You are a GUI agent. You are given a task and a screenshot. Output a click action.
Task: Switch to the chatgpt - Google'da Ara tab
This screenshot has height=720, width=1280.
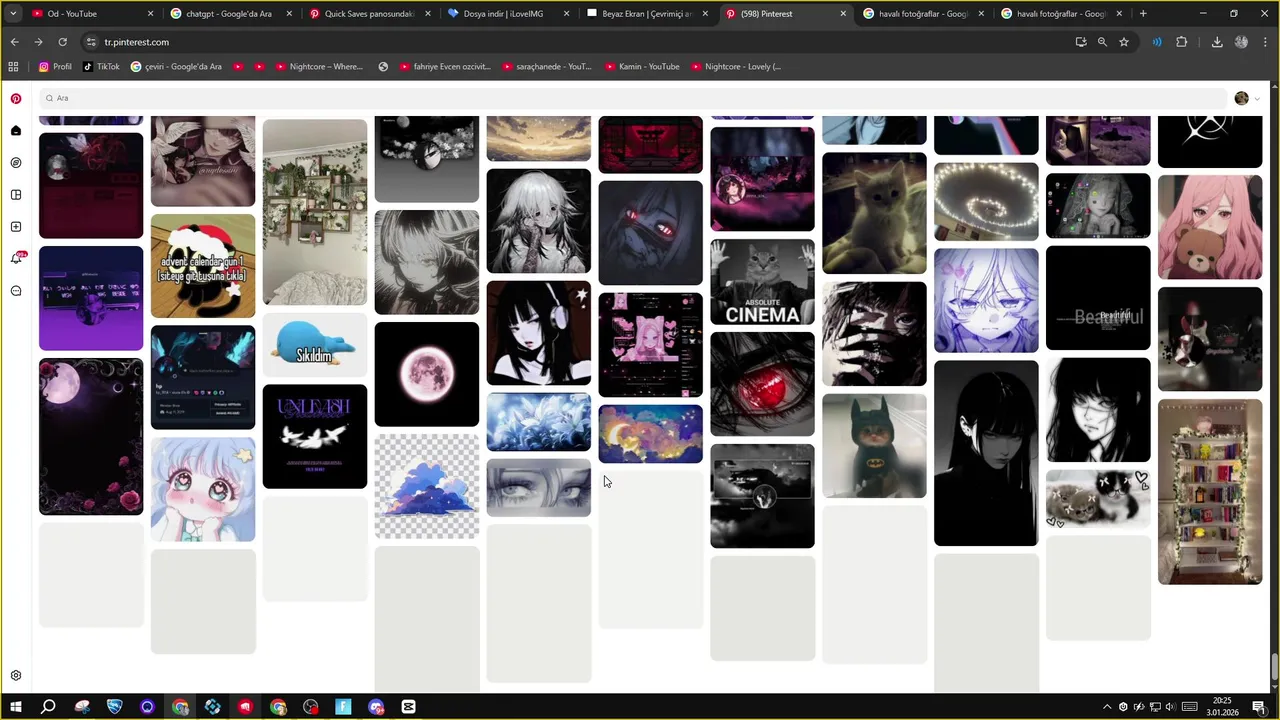tap(230, 14)
